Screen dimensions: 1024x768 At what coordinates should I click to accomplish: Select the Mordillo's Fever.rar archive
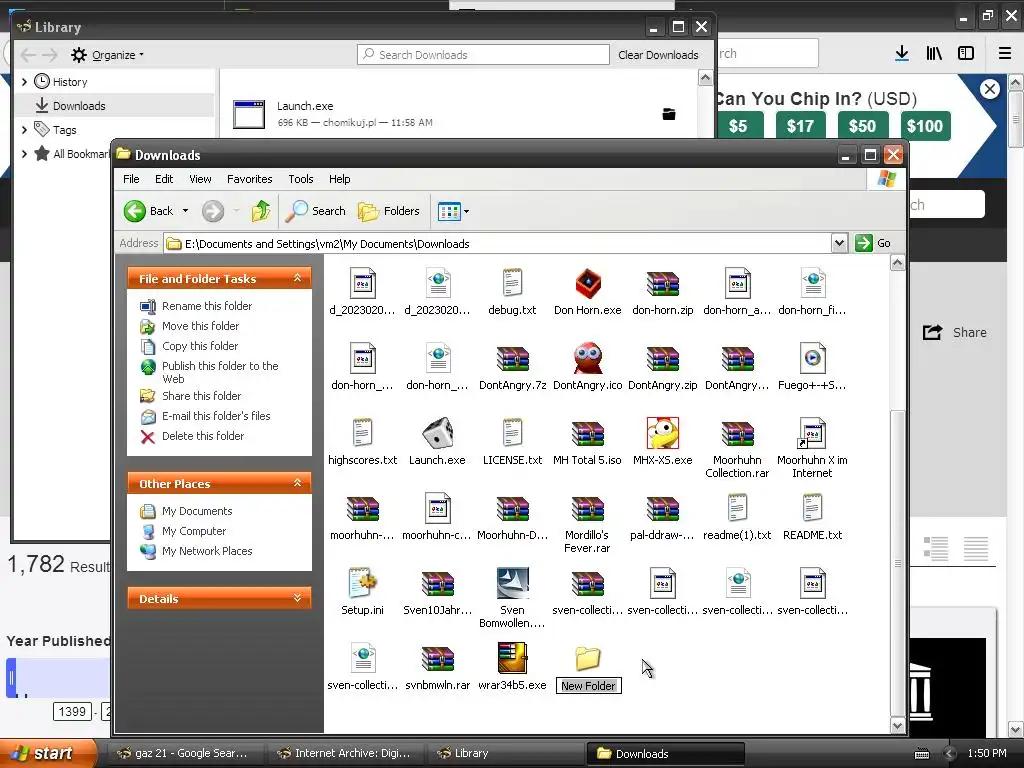587,509
